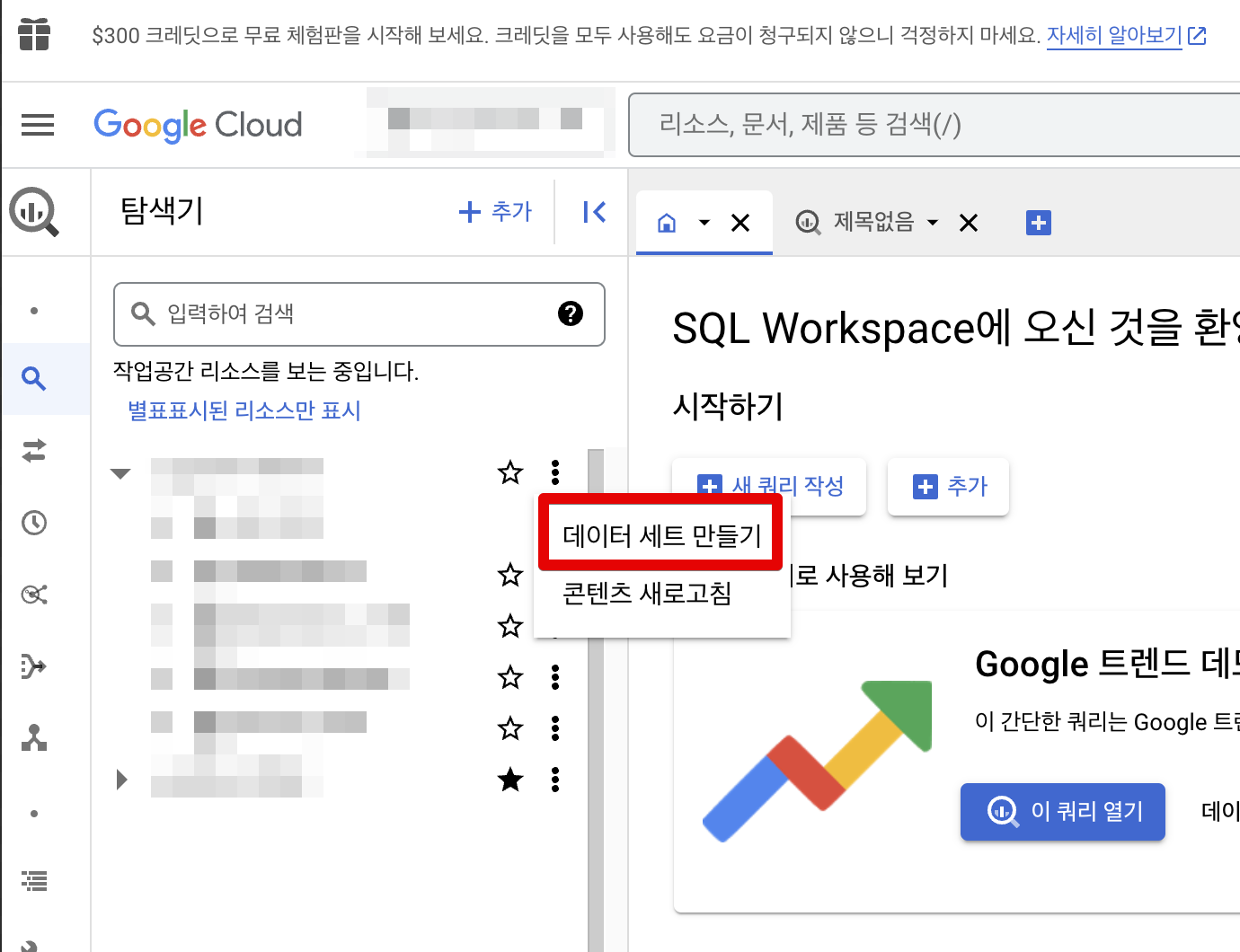Open the hamburger navigation menu
This screenshot has height=952, width=1240.
pos(38,125)
